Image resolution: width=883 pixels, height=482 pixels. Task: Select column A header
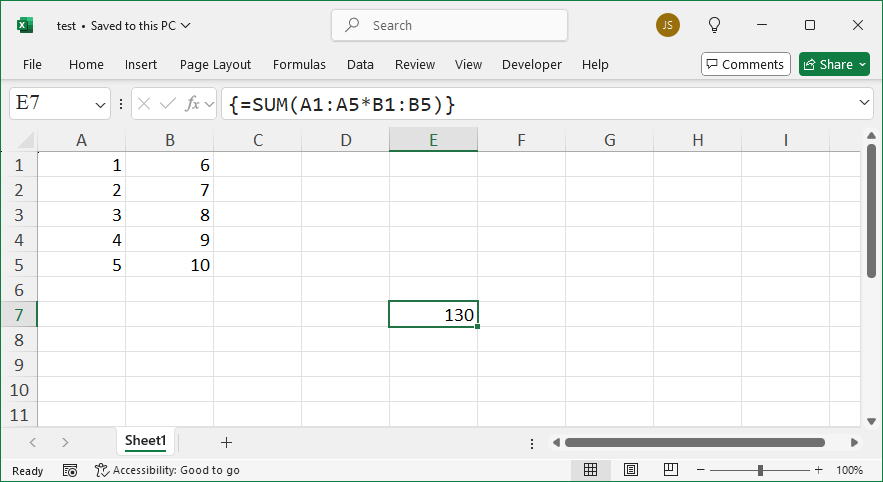pos(82,140)
